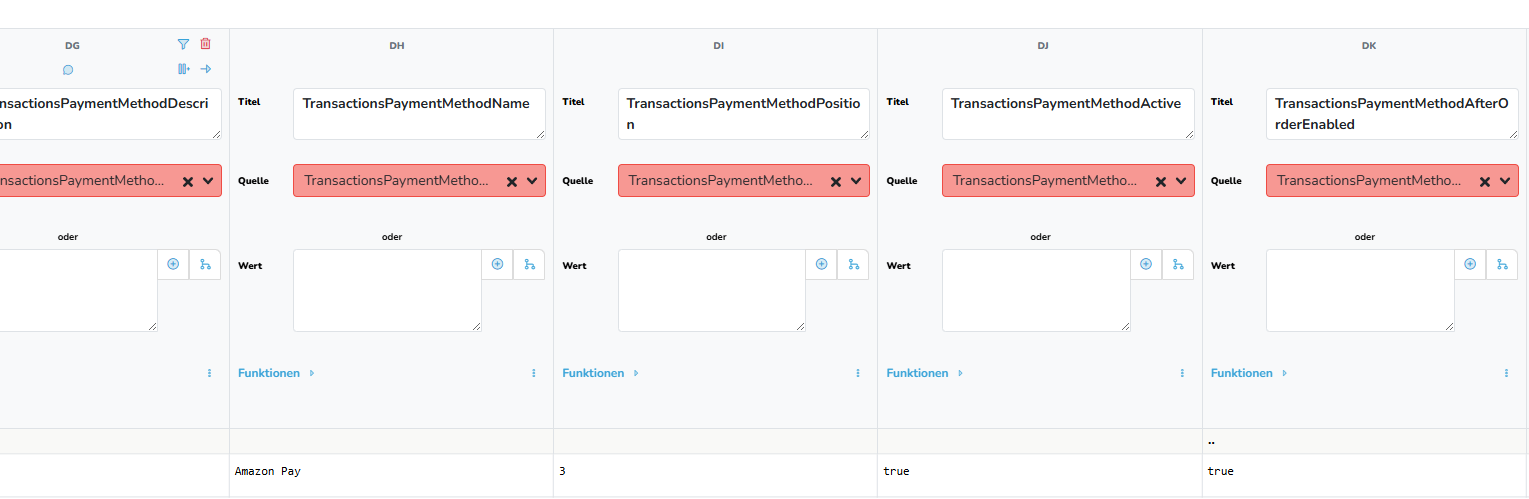
Task: Click the branch icon next to DI Wert field
Action: [x=853, y=264]
